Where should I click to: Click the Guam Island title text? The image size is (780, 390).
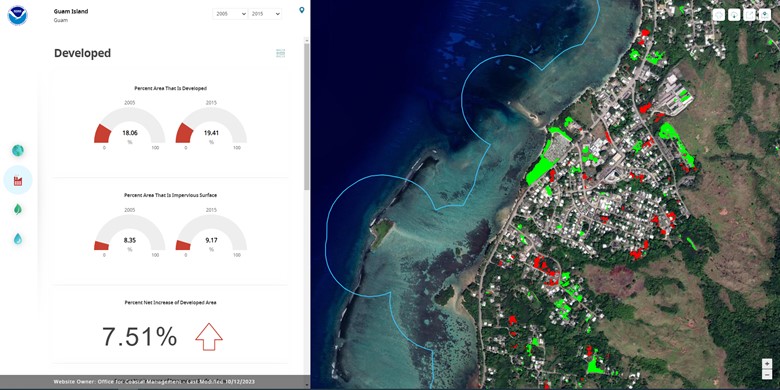click(71, 11)
